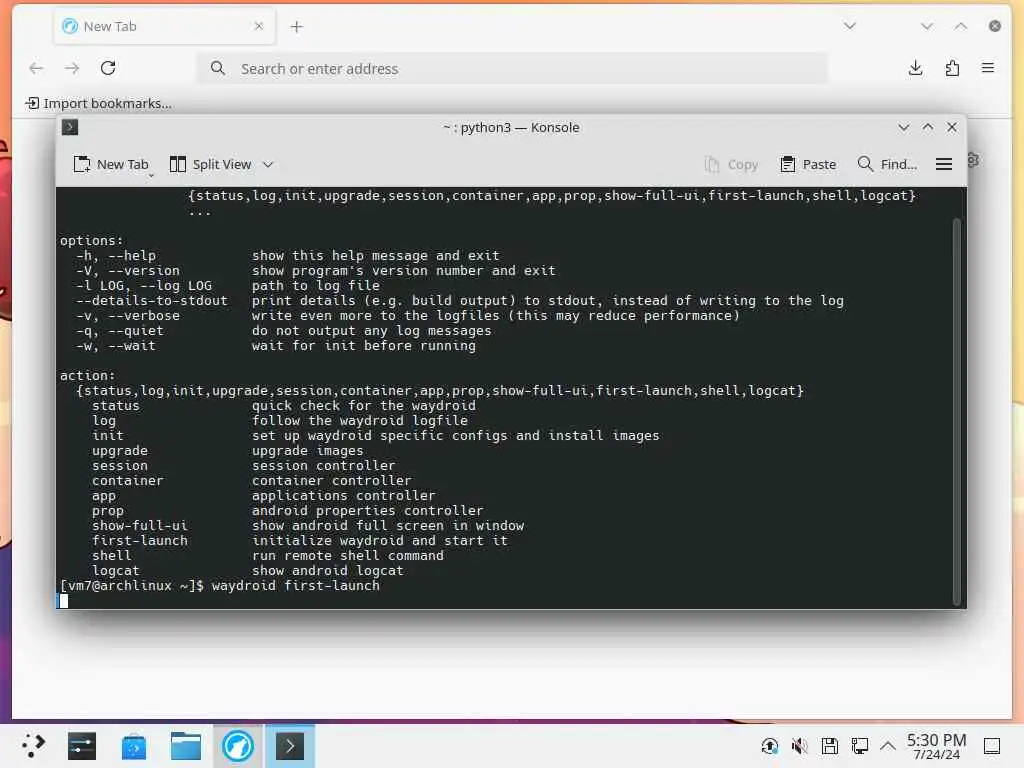
Task: Click 'show-full-ui' action row text
Action: point(140,526)
